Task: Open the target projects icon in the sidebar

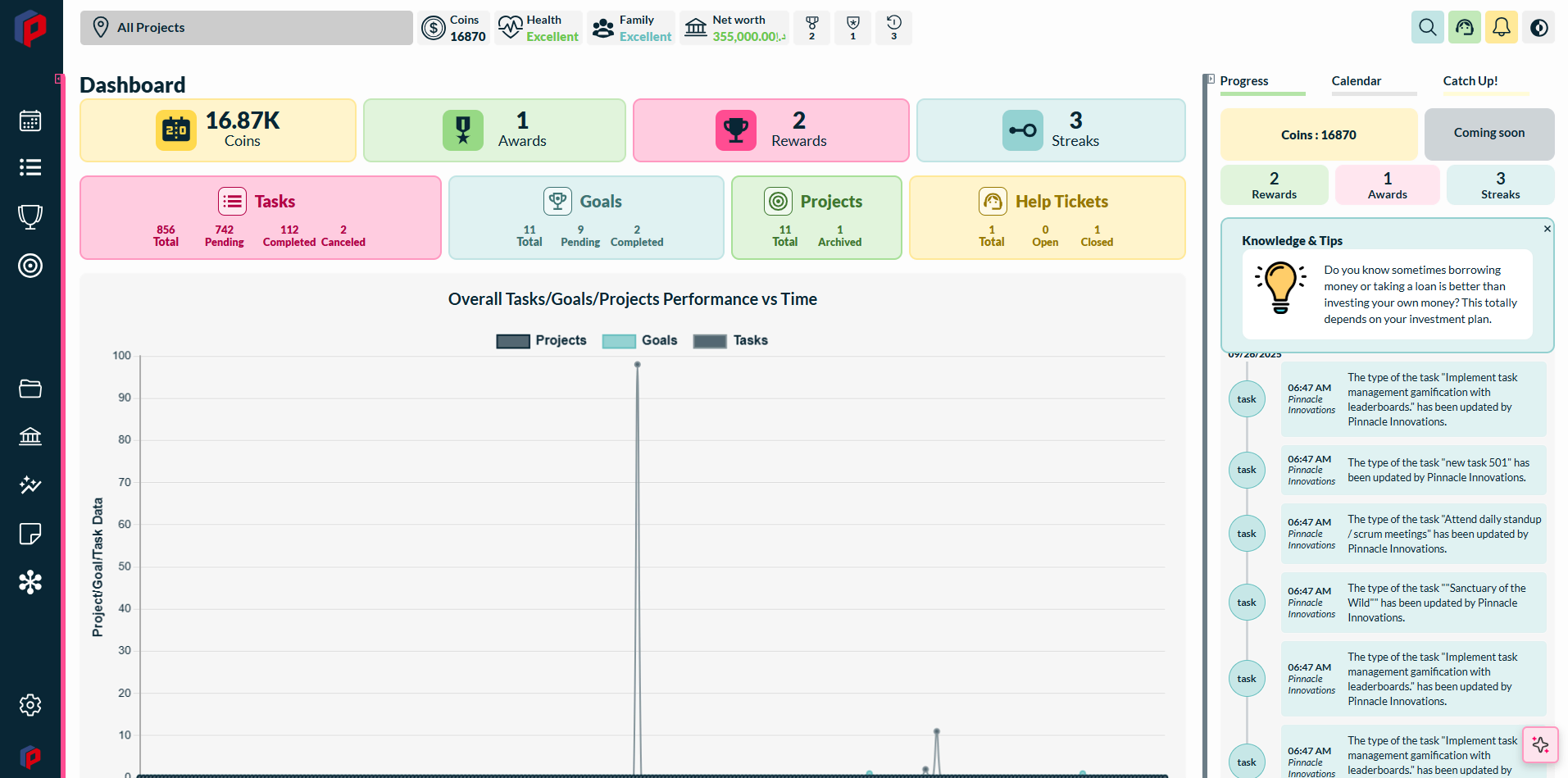Action: click(x=30, y=266)
